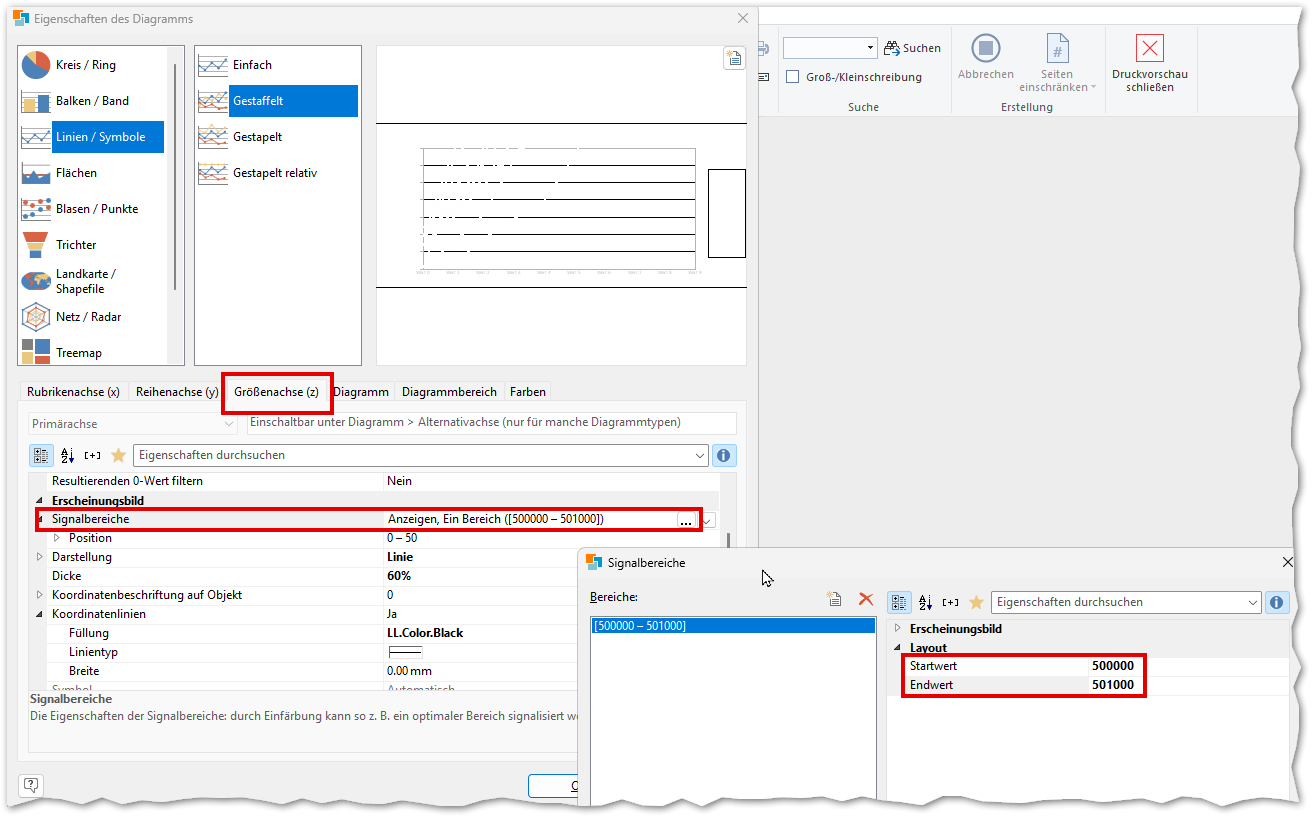Expand Erscheinungsbild in Signalbereiche dialog
Screen dimensions: 1313x818
coord(897,629)
